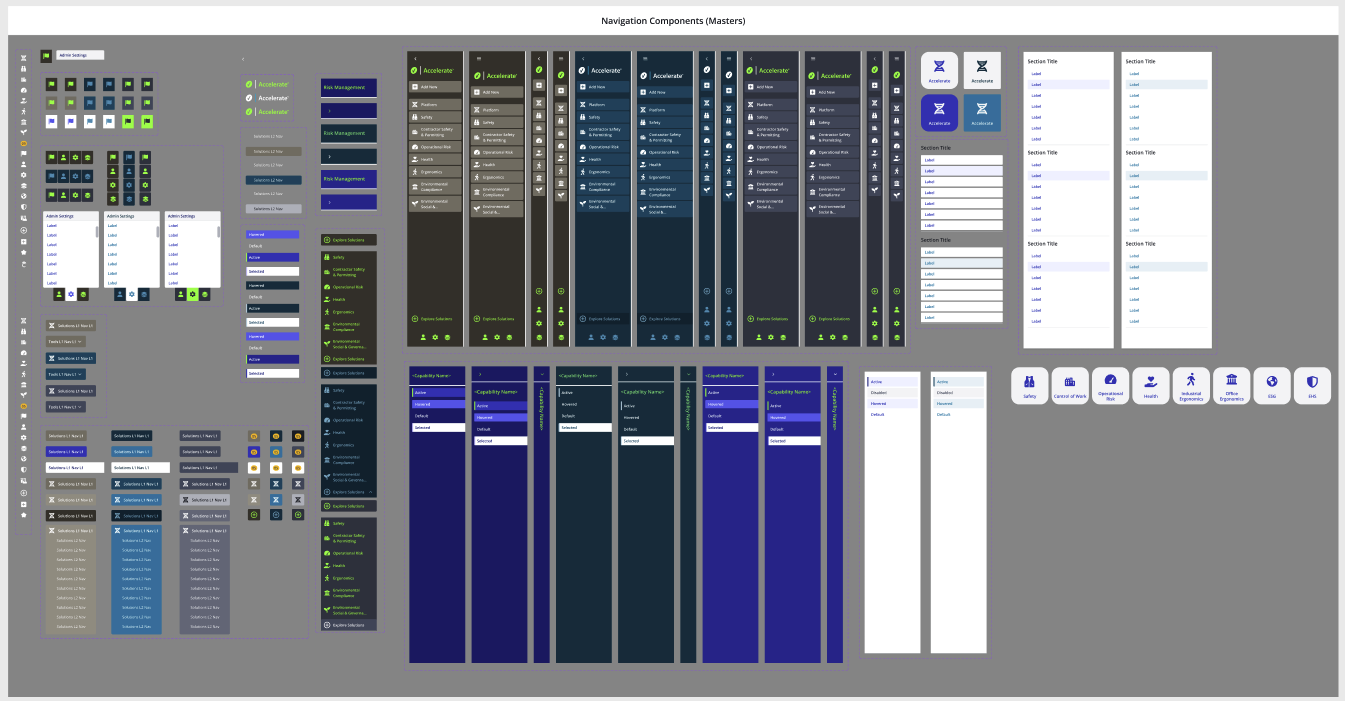Click the hamburger icon atop second expanded brown sidebar
This screenshot has height=701, width=1345.
(477, 58)
